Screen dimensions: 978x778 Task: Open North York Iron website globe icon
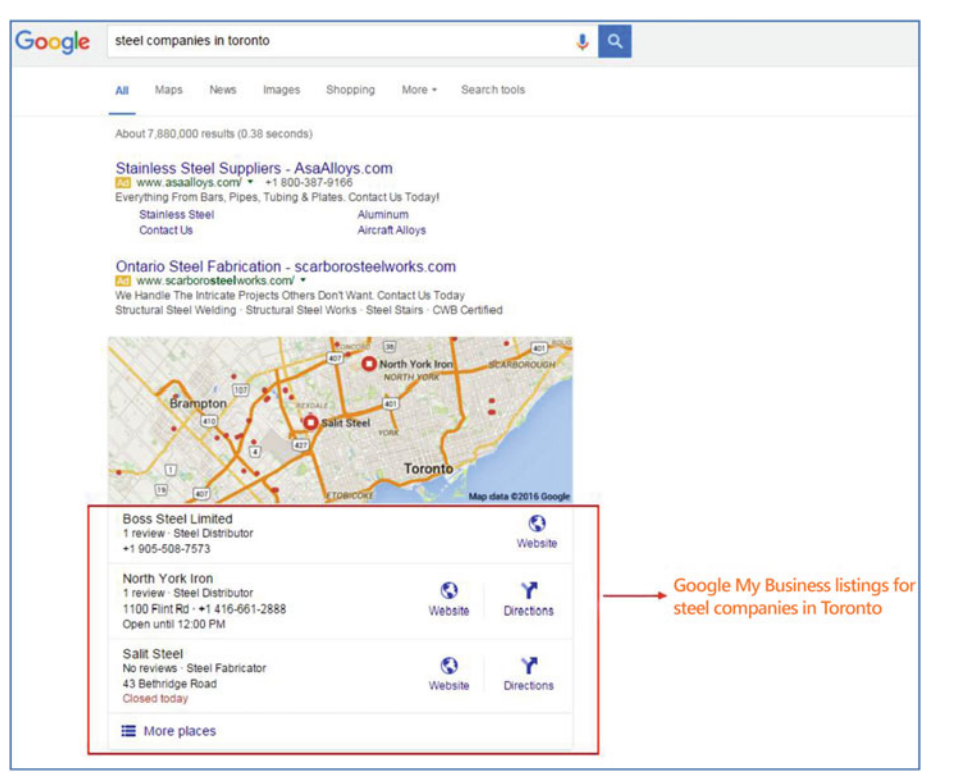[449, 590]
